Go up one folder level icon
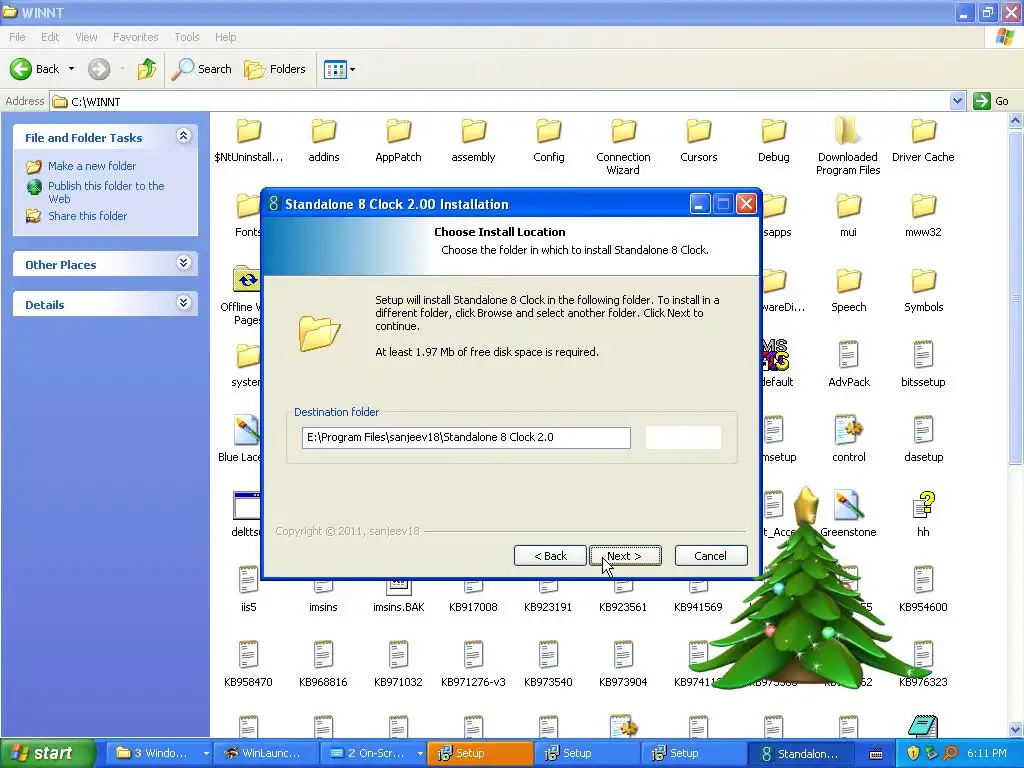Screen dimensions: 1024x768 click(147, 69)
